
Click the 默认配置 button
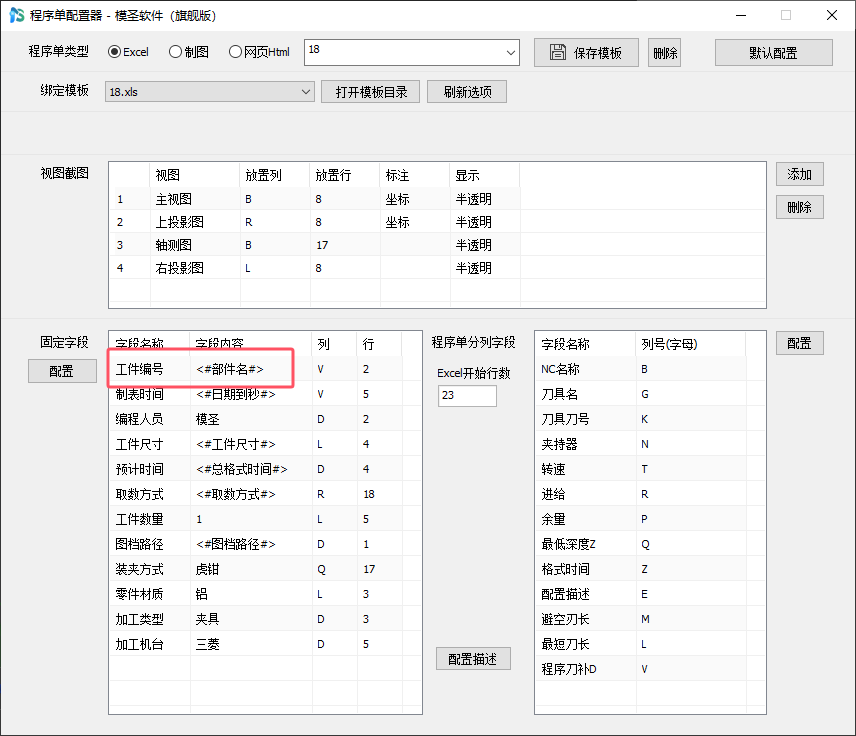[x=774, y=53]
